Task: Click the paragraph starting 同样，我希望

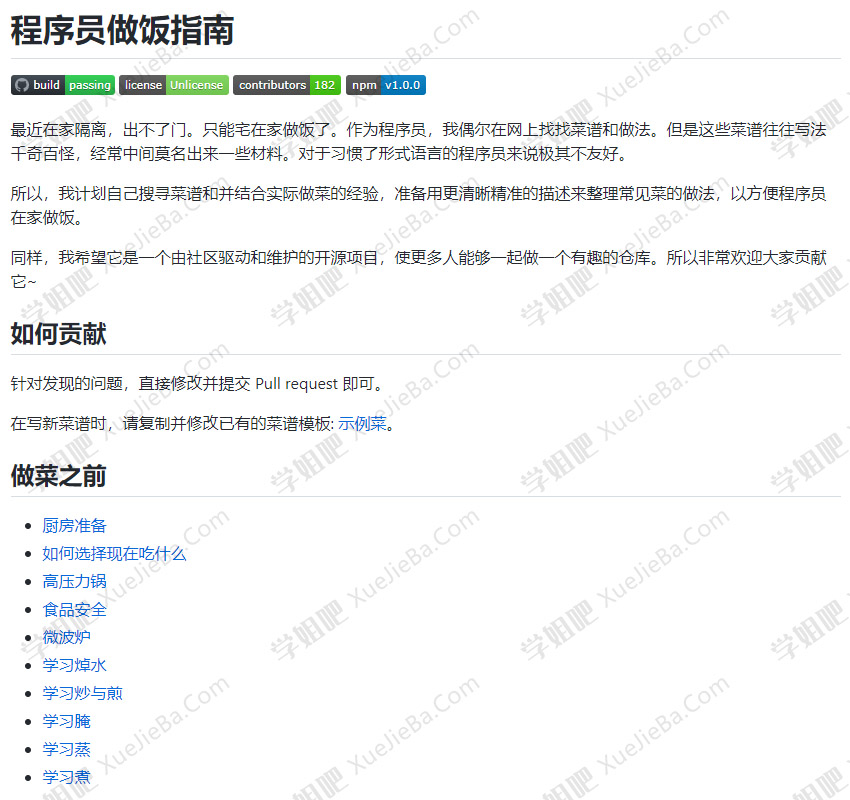Action: pos(418,269)
